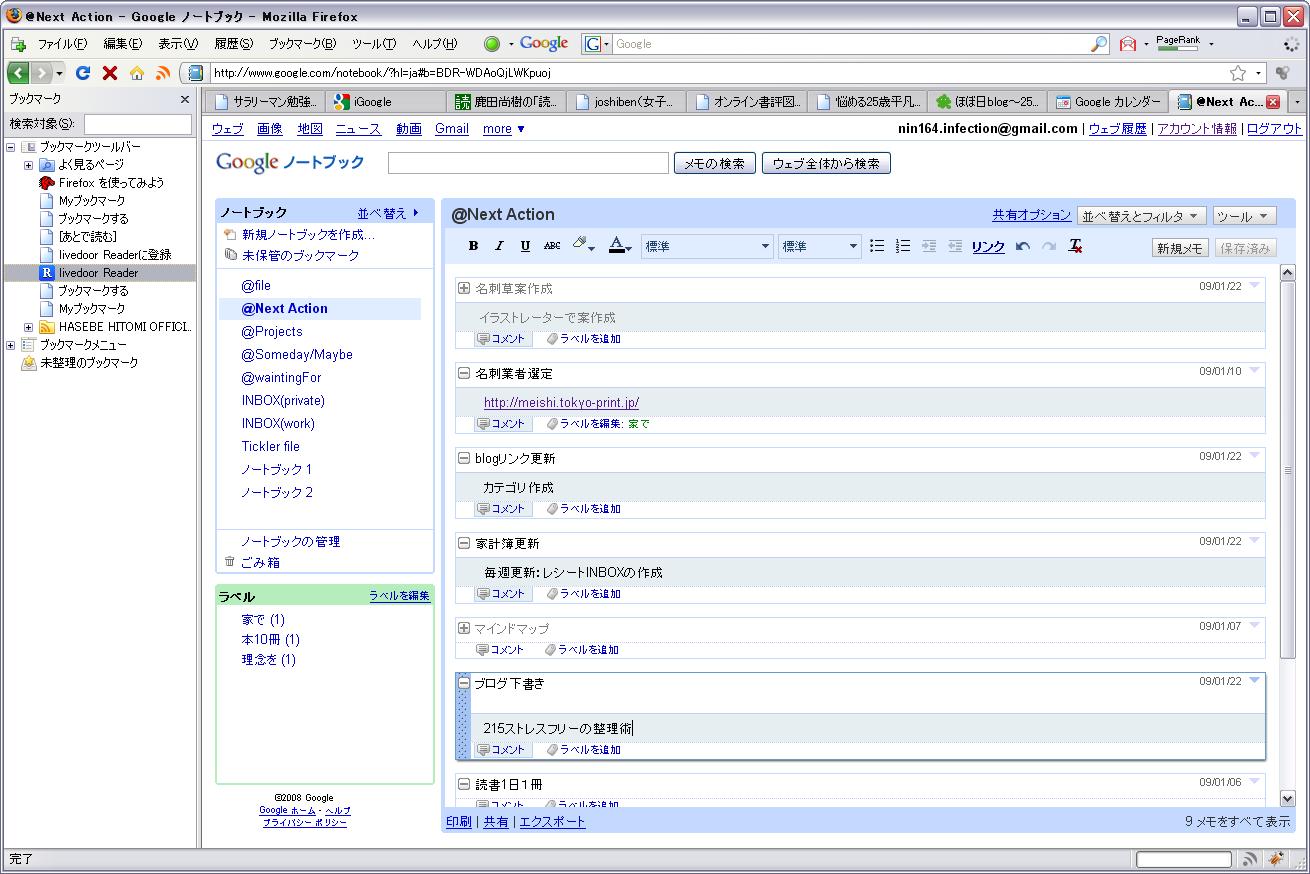This screenshot has height=874, width=1310.
Task: Click the メモの検索 button
Action: 714,163
